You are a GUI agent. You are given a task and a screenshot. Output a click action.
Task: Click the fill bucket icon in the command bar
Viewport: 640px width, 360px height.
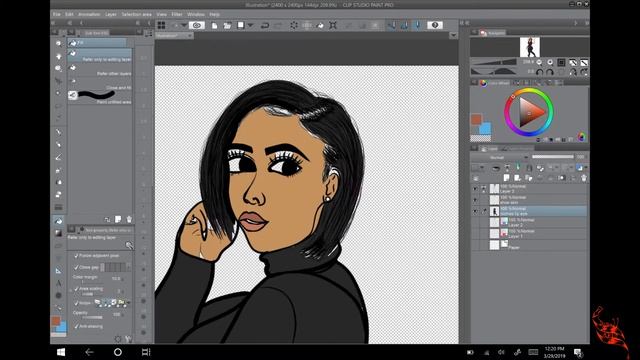click(x=320, y=25)
